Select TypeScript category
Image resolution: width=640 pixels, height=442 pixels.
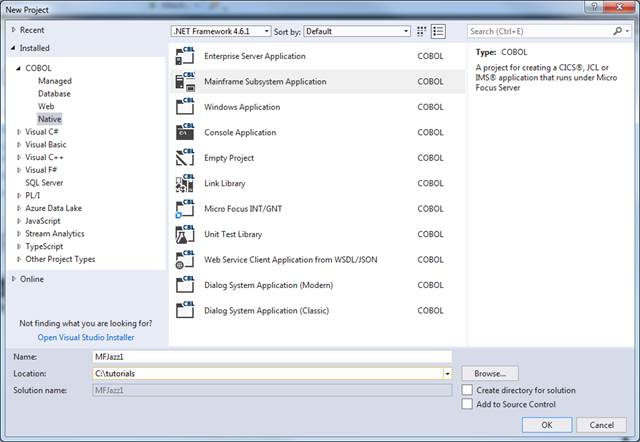coord(44,246)
